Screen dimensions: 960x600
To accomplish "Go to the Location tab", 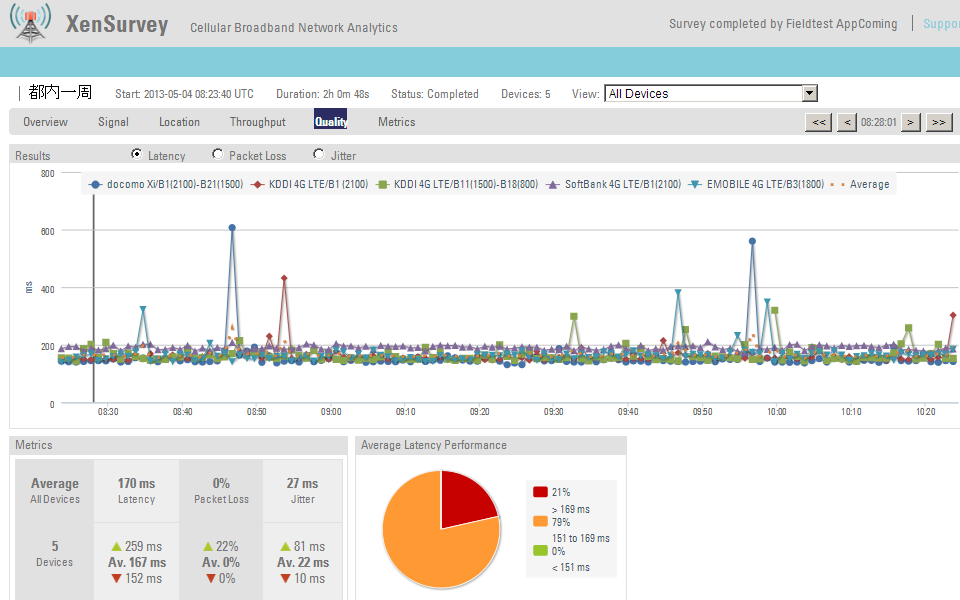I will 179,122.
